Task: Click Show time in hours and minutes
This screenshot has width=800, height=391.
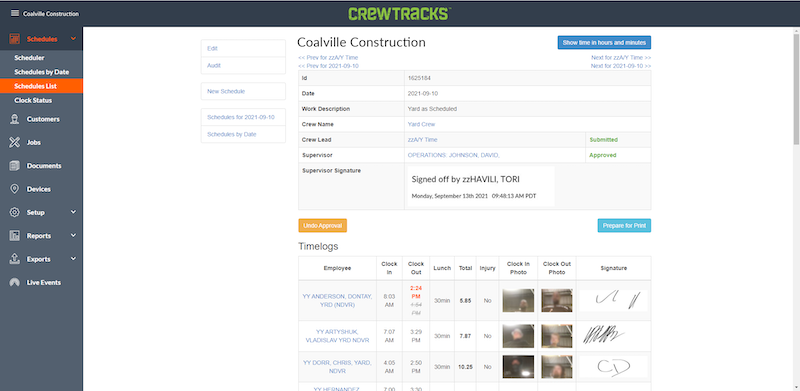Action: [x=604, y=42]
